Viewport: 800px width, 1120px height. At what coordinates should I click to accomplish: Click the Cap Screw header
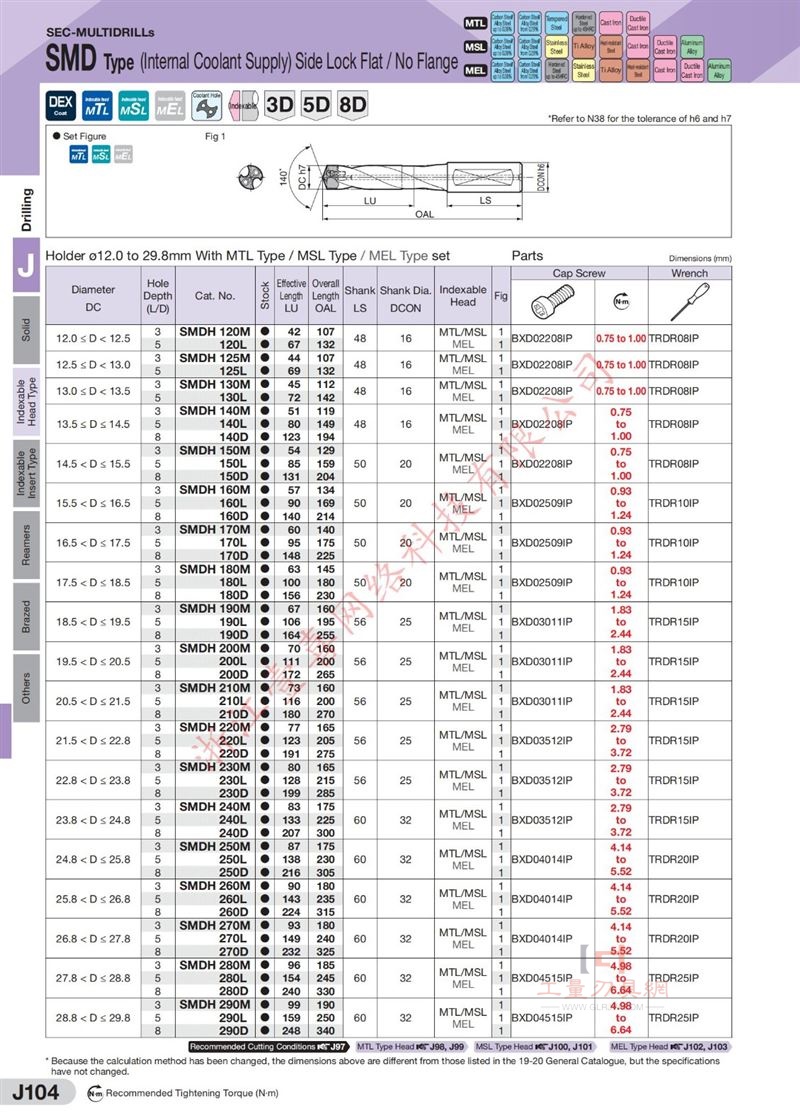579,273
